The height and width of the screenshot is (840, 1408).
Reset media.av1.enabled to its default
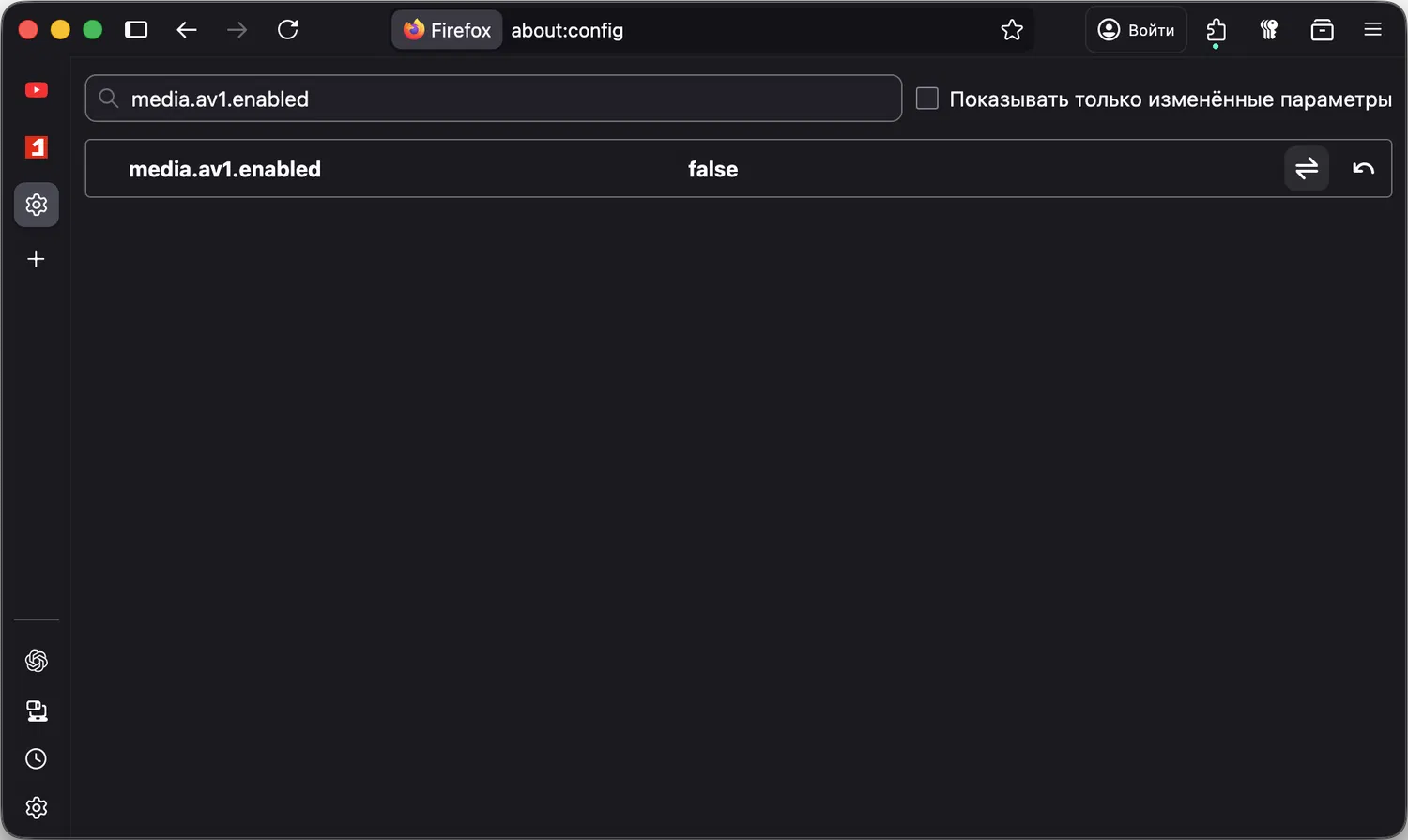[x=1363, y=169]
